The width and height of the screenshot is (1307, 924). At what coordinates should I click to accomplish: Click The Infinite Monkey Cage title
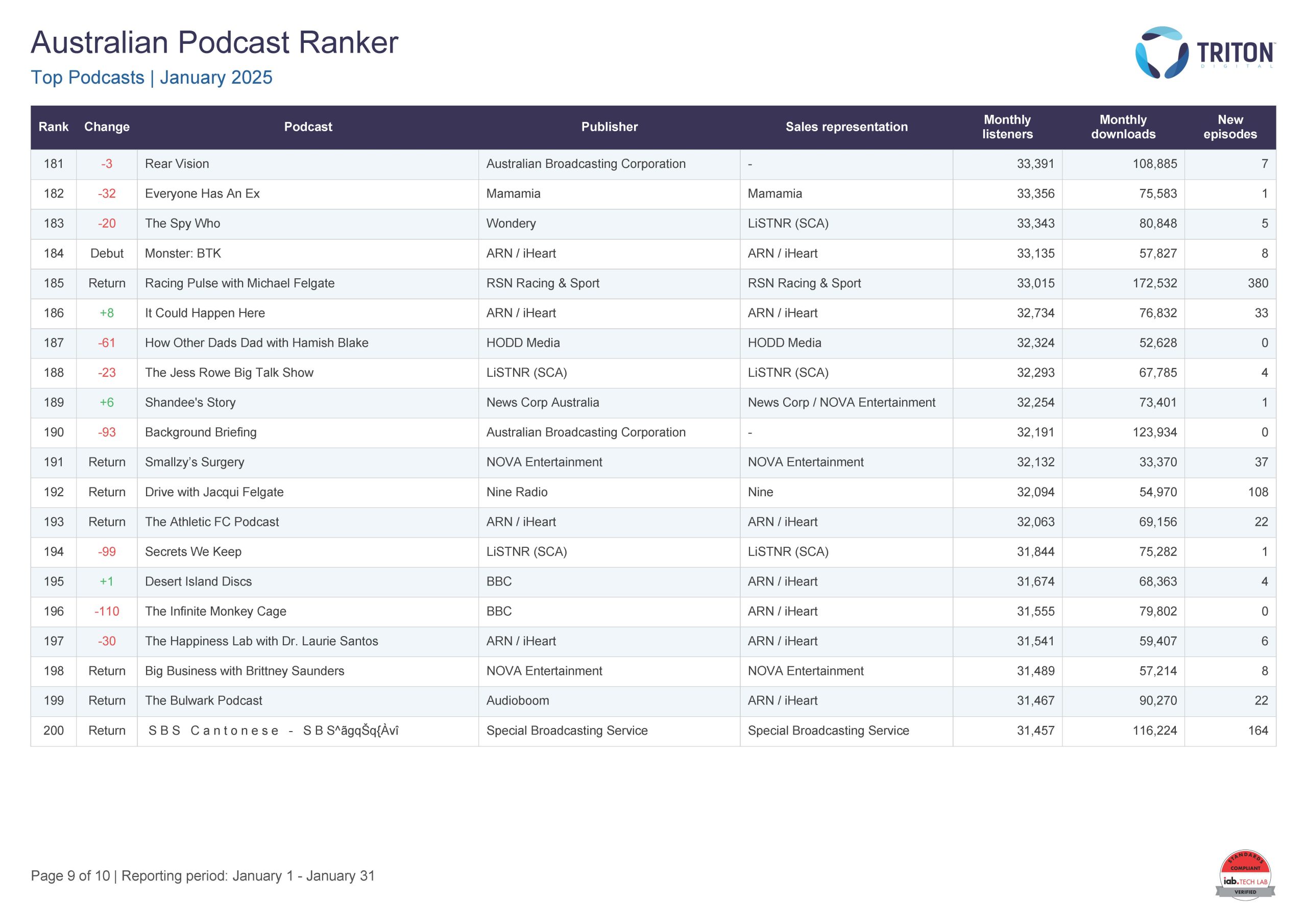215,612
